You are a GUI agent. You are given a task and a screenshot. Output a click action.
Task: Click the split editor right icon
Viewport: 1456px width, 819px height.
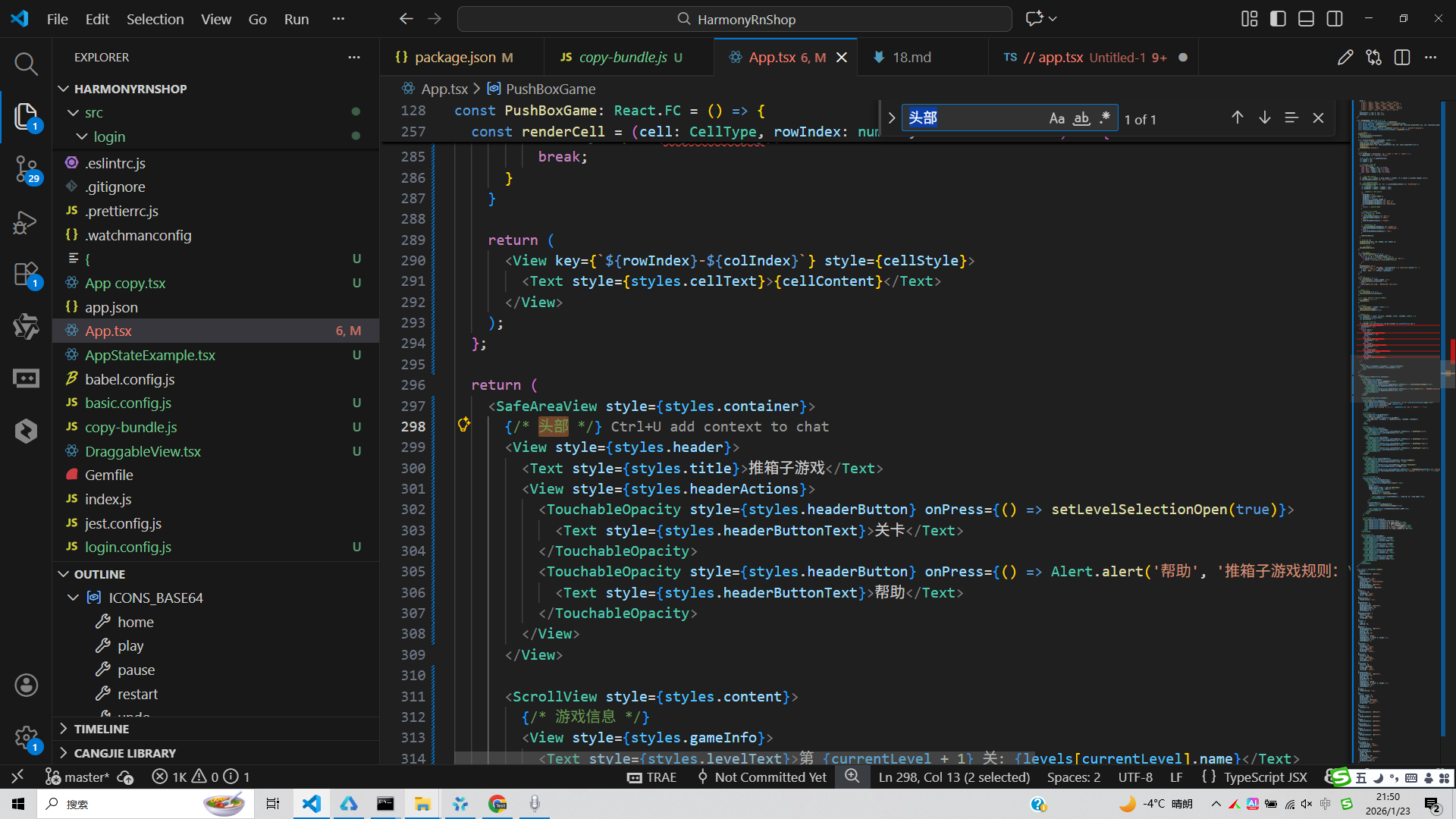(1402, 58)
